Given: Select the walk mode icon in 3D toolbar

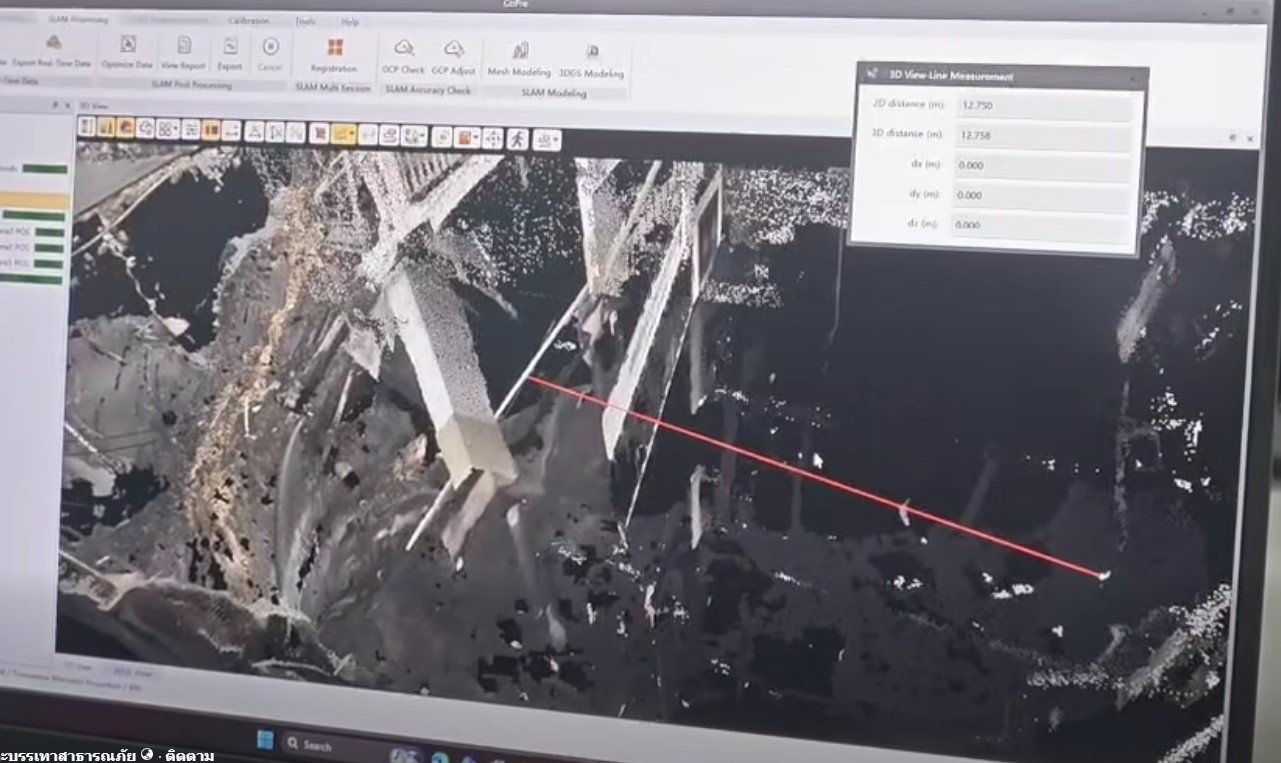Looking at the screenshot, I should pyautogui.click(x=517, y=138).
